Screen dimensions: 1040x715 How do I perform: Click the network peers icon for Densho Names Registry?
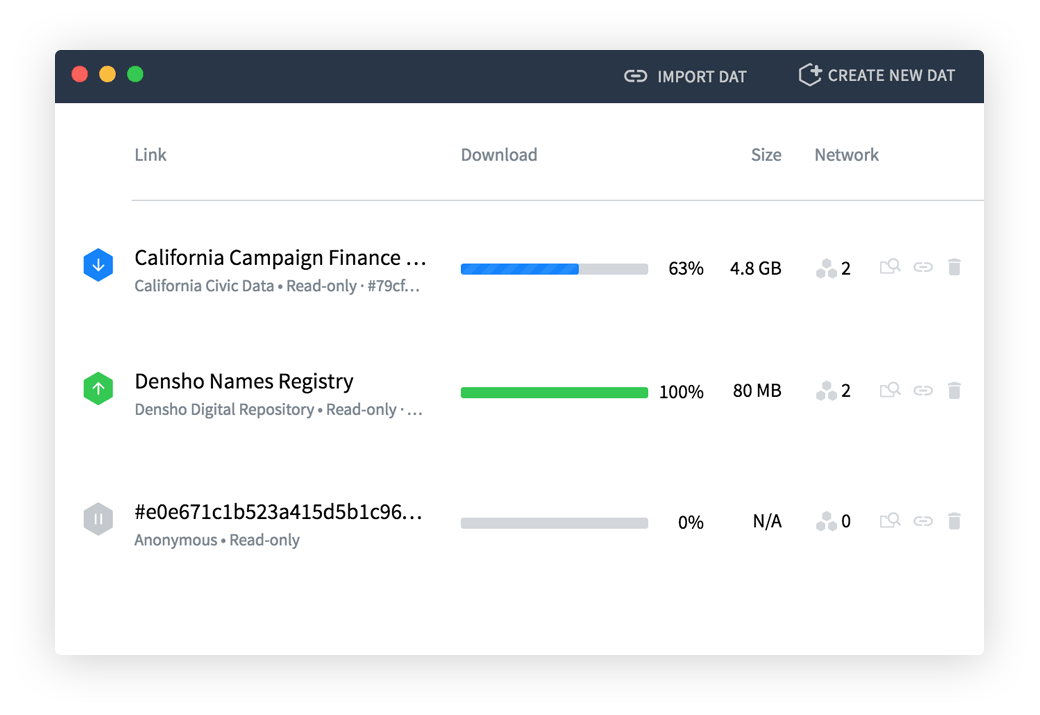tap(826, 391)
